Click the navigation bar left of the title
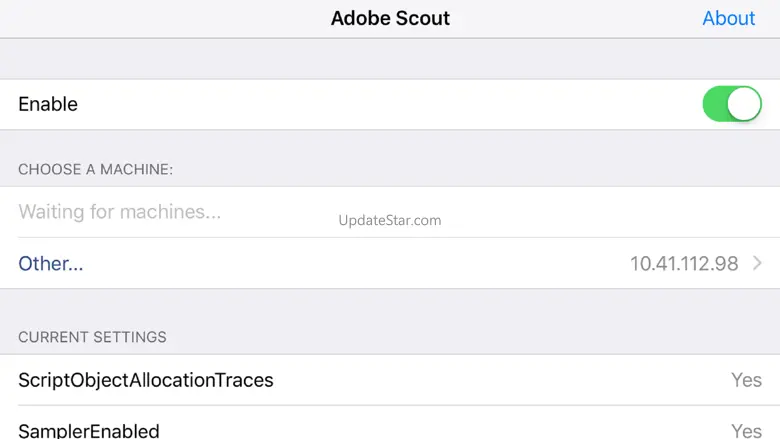The height and width of the screenshot is (439, 780). pos(150,18)
